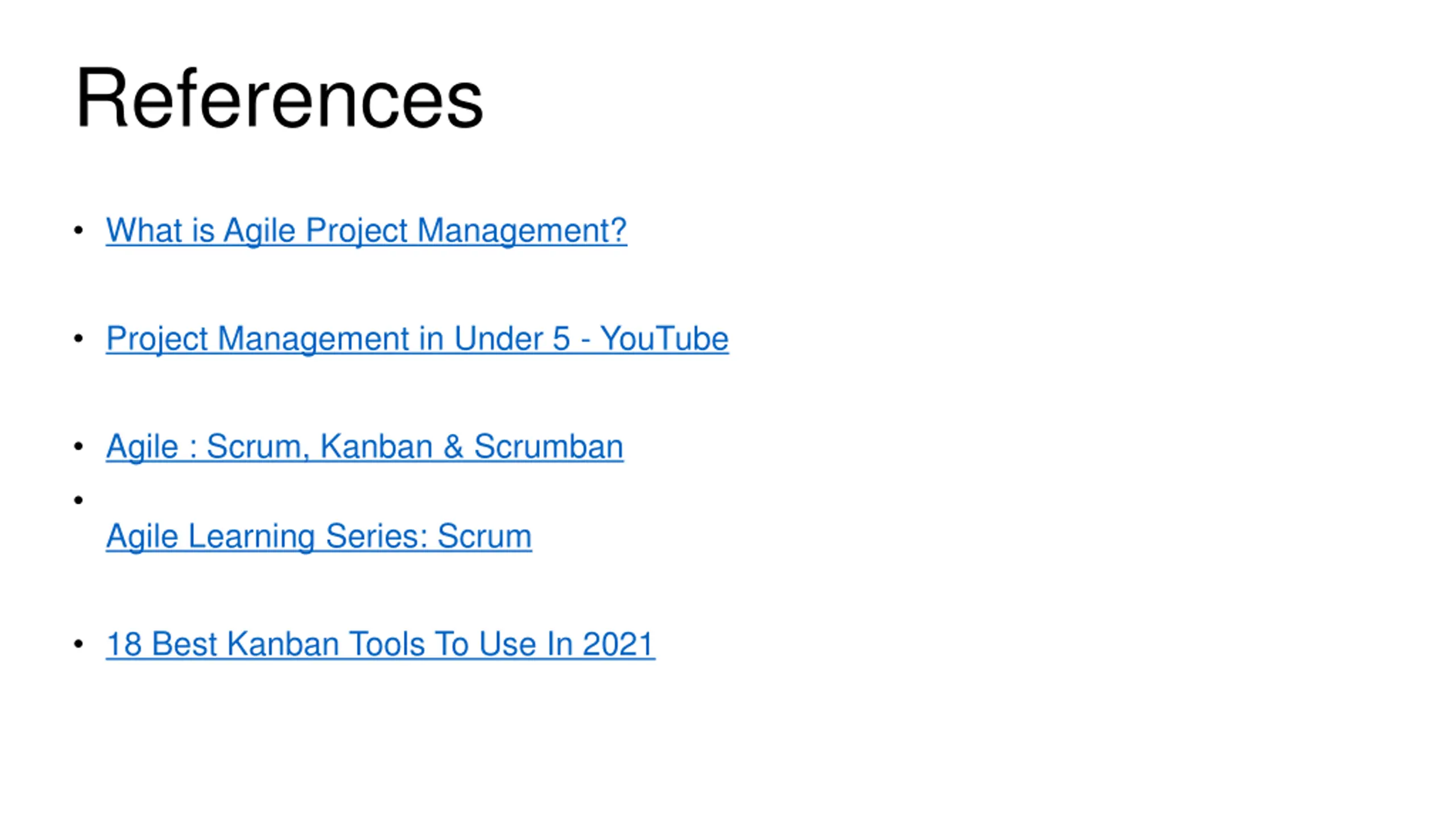Click the bullet beside Agile : Scrum, Kanban & Scrumban

click(x=78, y=446)
